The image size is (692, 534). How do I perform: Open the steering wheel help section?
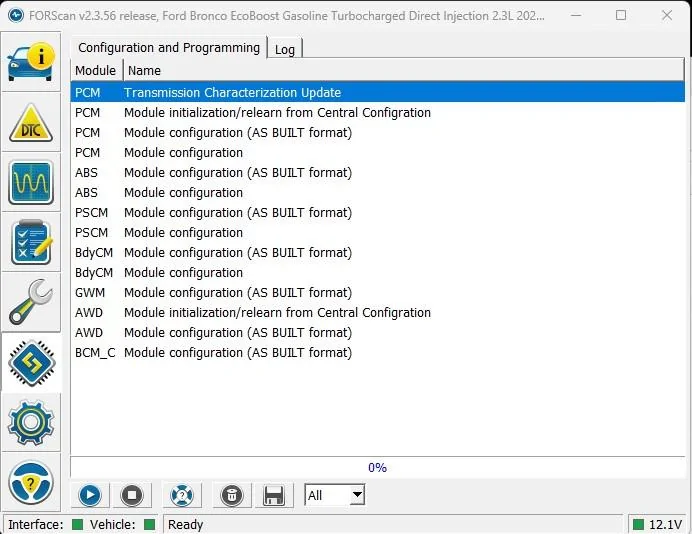[x=31, y=482]
